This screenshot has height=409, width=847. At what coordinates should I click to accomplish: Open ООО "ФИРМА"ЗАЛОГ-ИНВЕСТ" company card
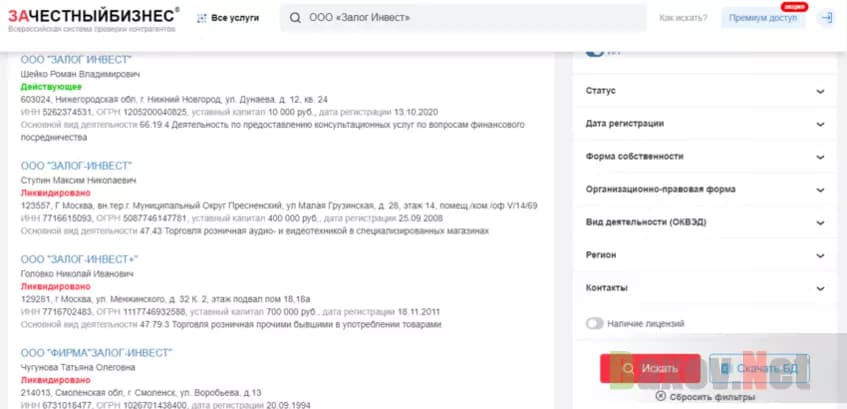pos(96,353)
